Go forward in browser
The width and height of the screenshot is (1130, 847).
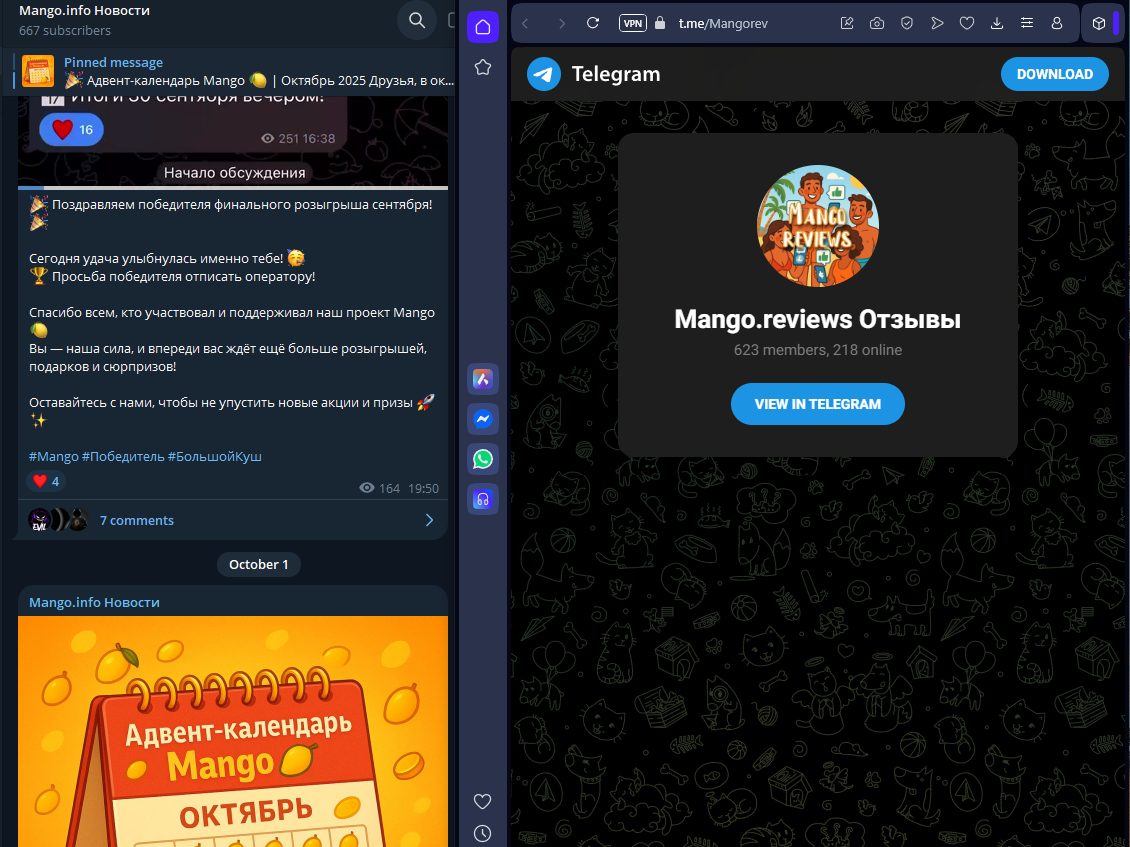pyautogui.click(x=561, y=23)
